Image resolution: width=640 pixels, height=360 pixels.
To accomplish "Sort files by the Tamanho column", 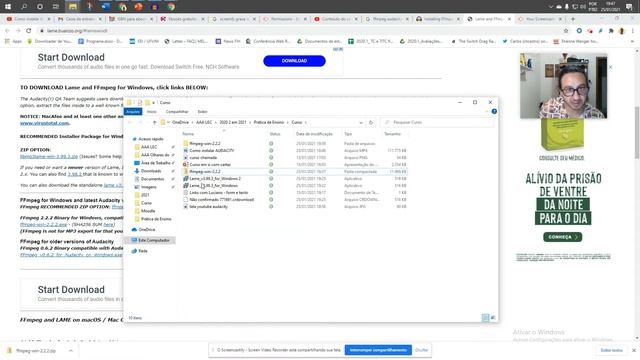I will [392, 134].
